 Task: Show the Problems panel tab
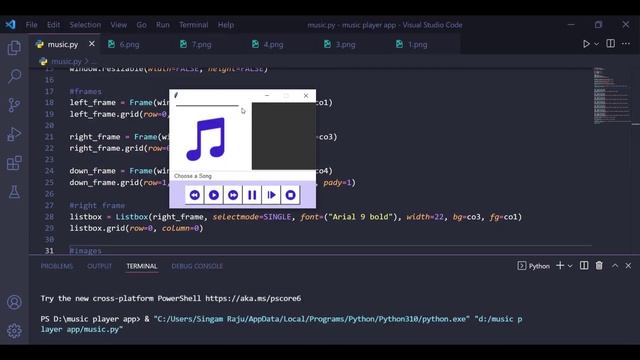pyautogui.click(x=57, y=266)
